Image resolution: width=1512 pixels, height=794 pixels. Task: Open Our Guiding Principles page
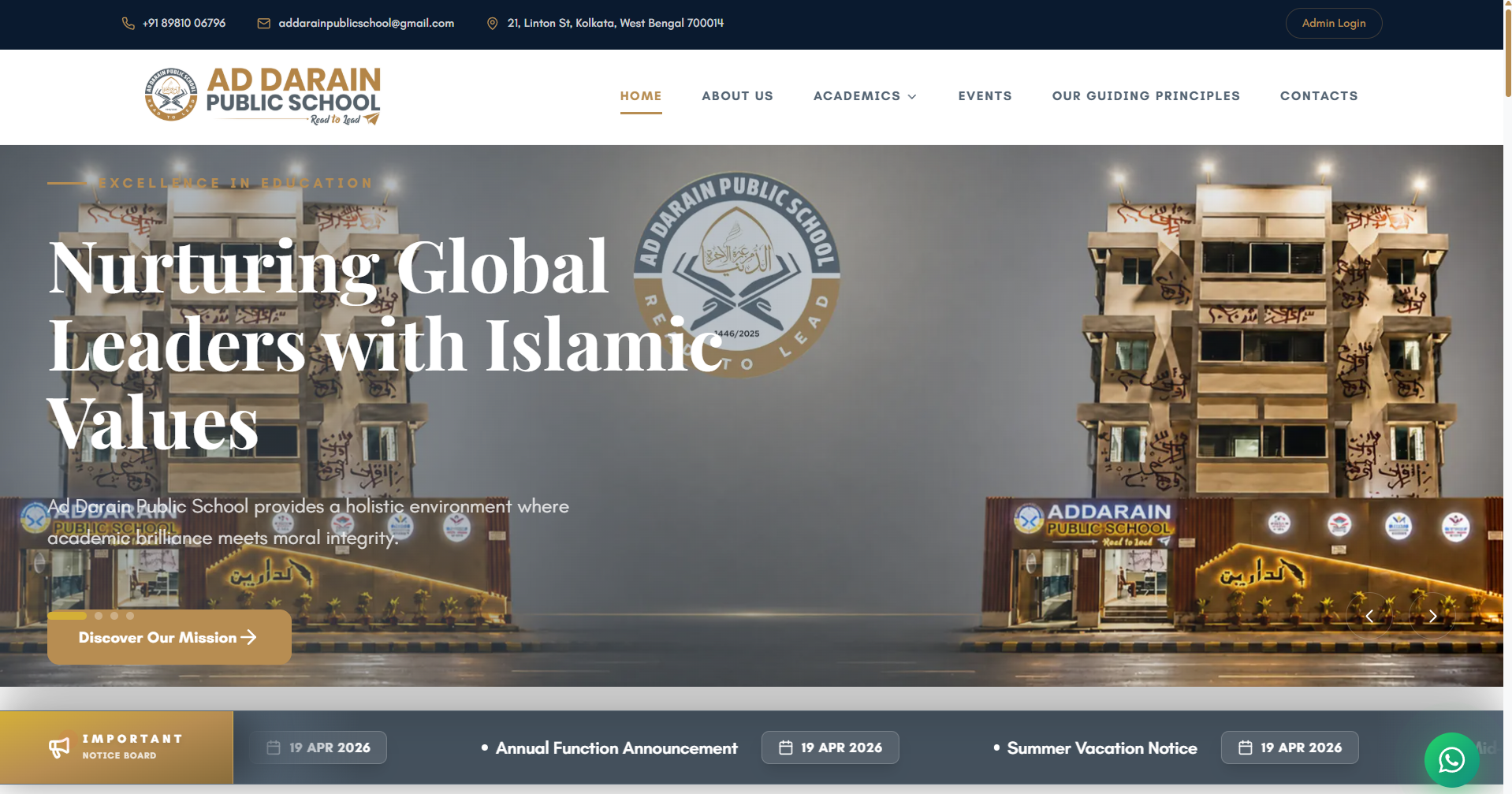pyautogui.click(x=1146, y=96)
